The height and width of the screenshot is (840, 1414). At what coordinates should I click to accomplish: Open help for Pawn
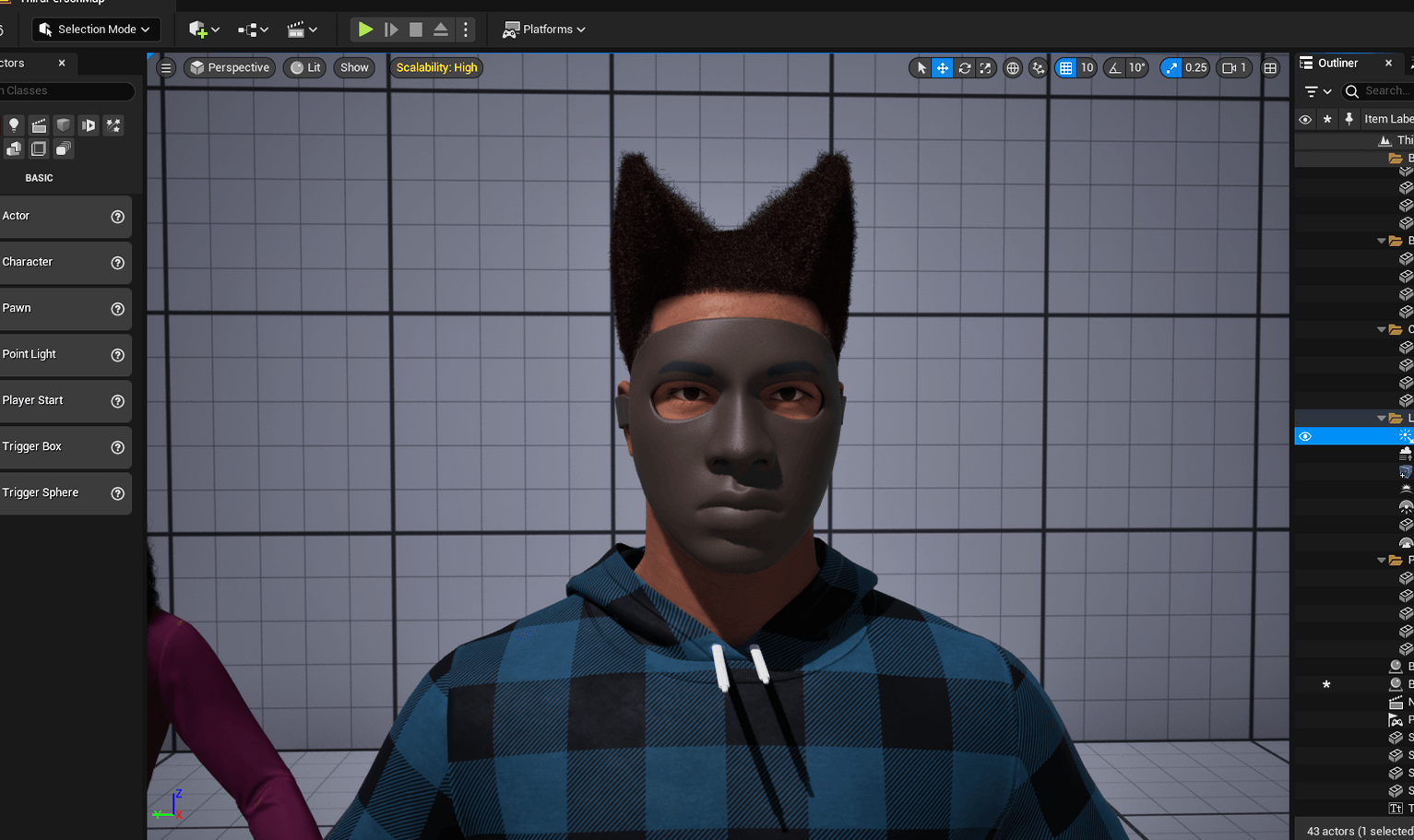[117, 309]
